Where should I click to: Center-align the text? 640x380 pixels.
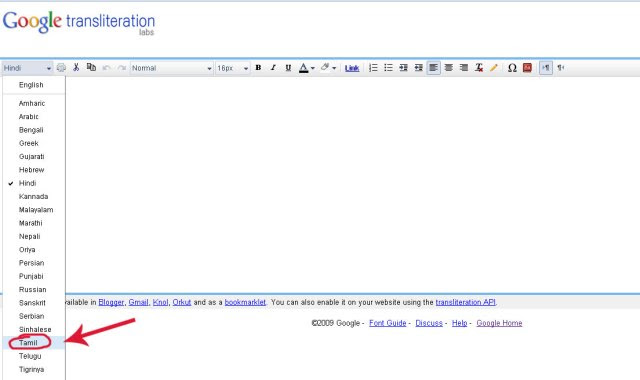coord(449,68)
